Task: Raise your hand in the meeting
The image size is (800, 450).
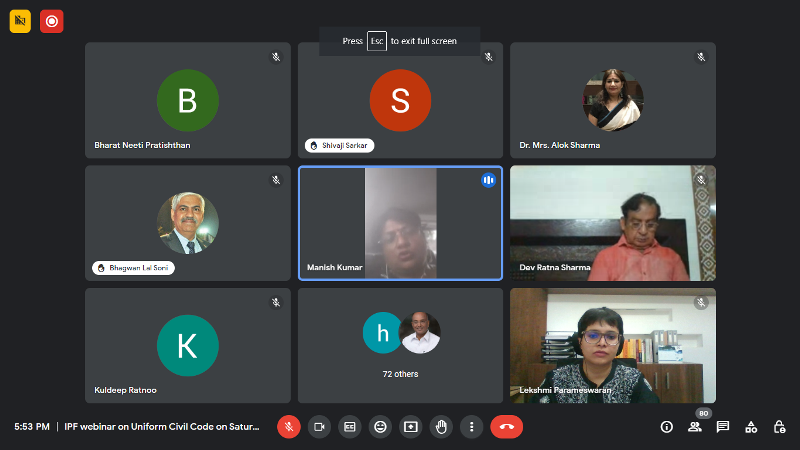Action: pos(441,426)
